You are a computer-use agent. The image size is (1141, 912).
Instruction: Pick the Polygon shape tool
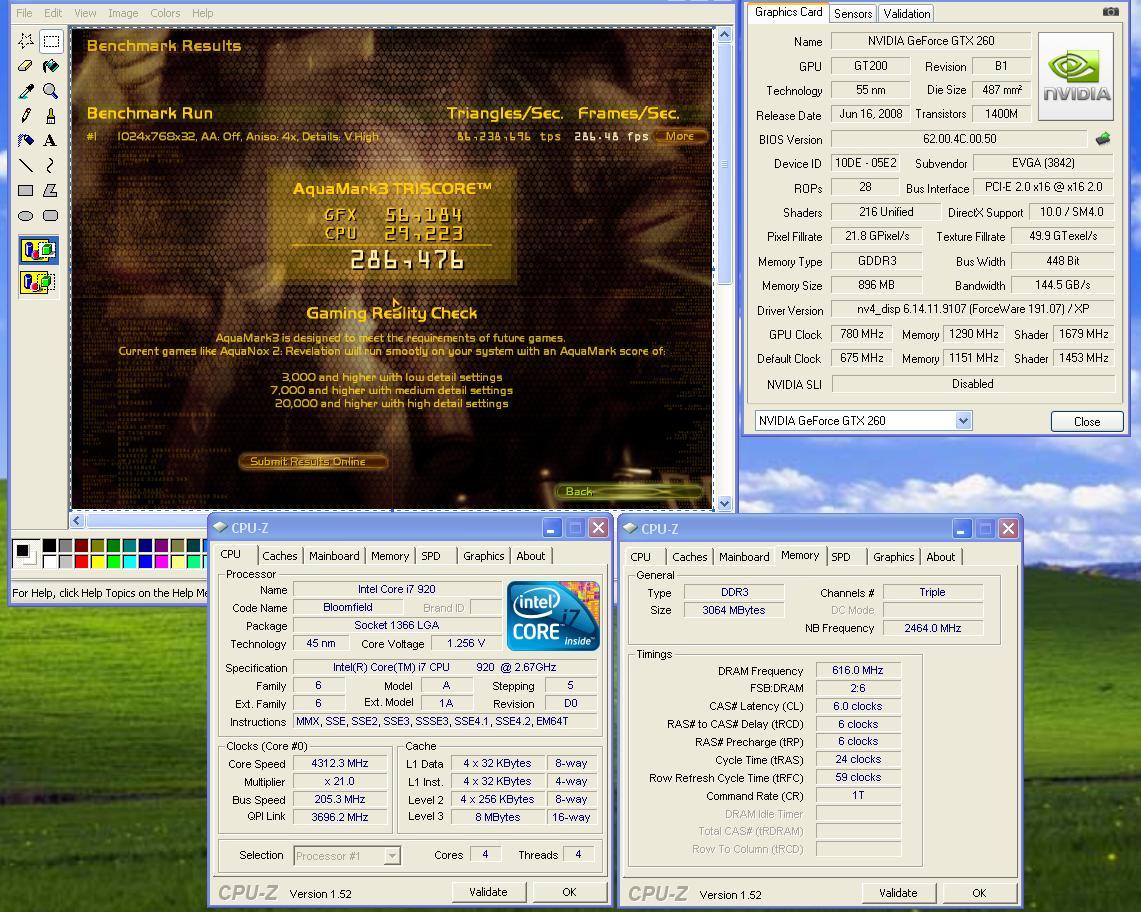[50, 190]
